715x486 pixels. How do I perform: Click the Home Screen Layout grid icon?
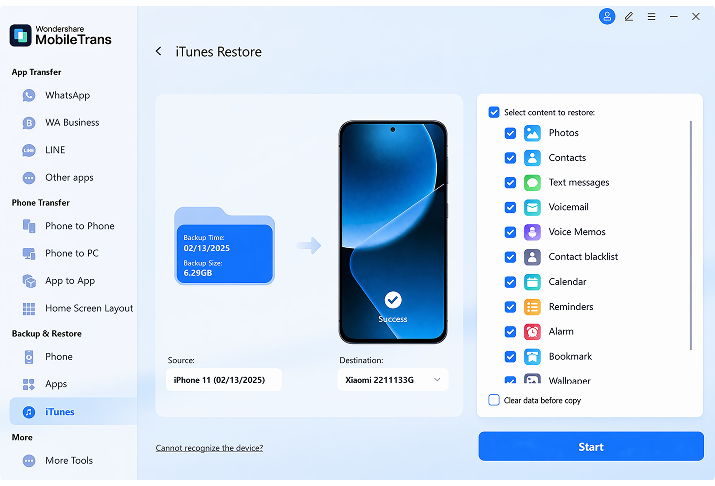[29, 309]
